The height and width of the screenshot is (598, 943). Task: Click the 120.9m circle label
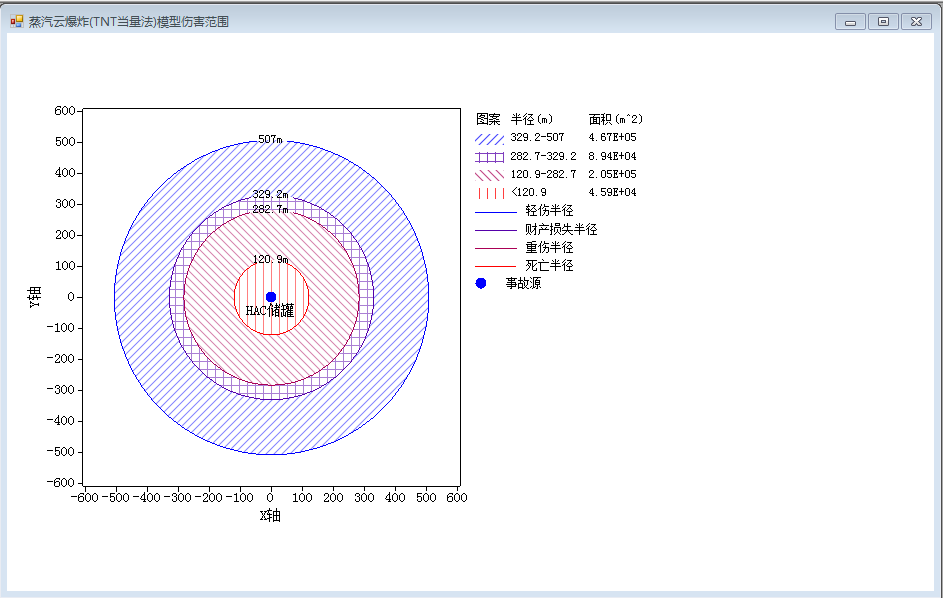click(x=270, y=259)
